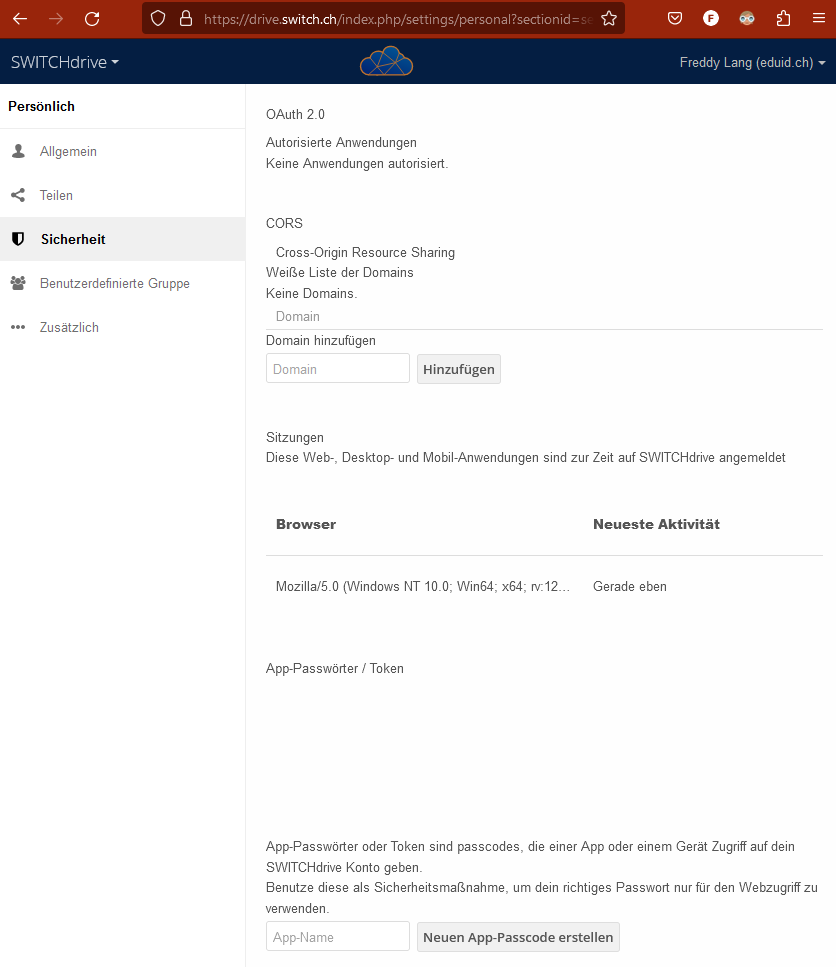
Task: Click the share icon next to Teilen
Action: coord(18,195)
